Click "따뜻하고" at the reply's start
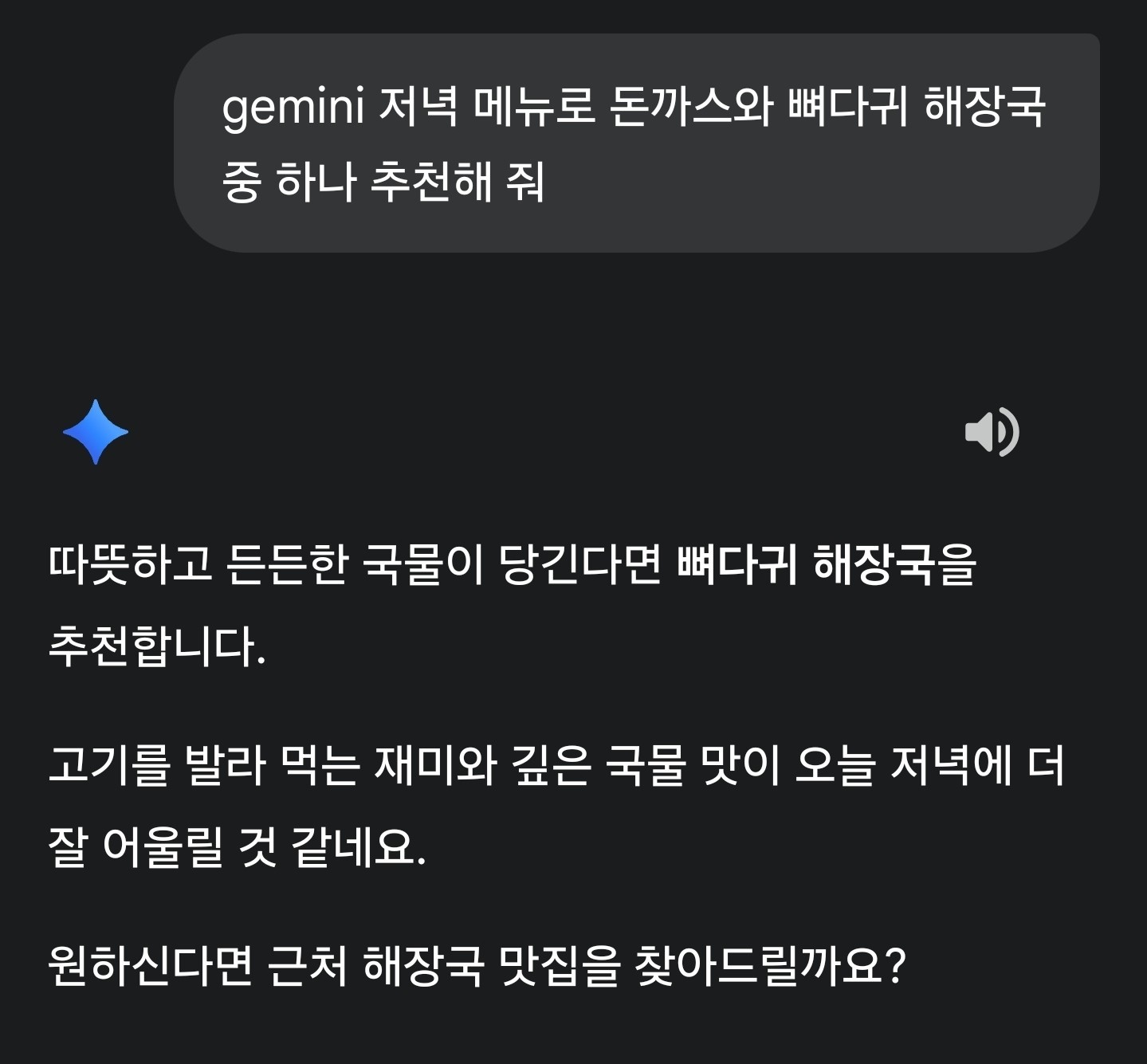1147x1064 pixels. pyautogui.click(x=130, y=564)
